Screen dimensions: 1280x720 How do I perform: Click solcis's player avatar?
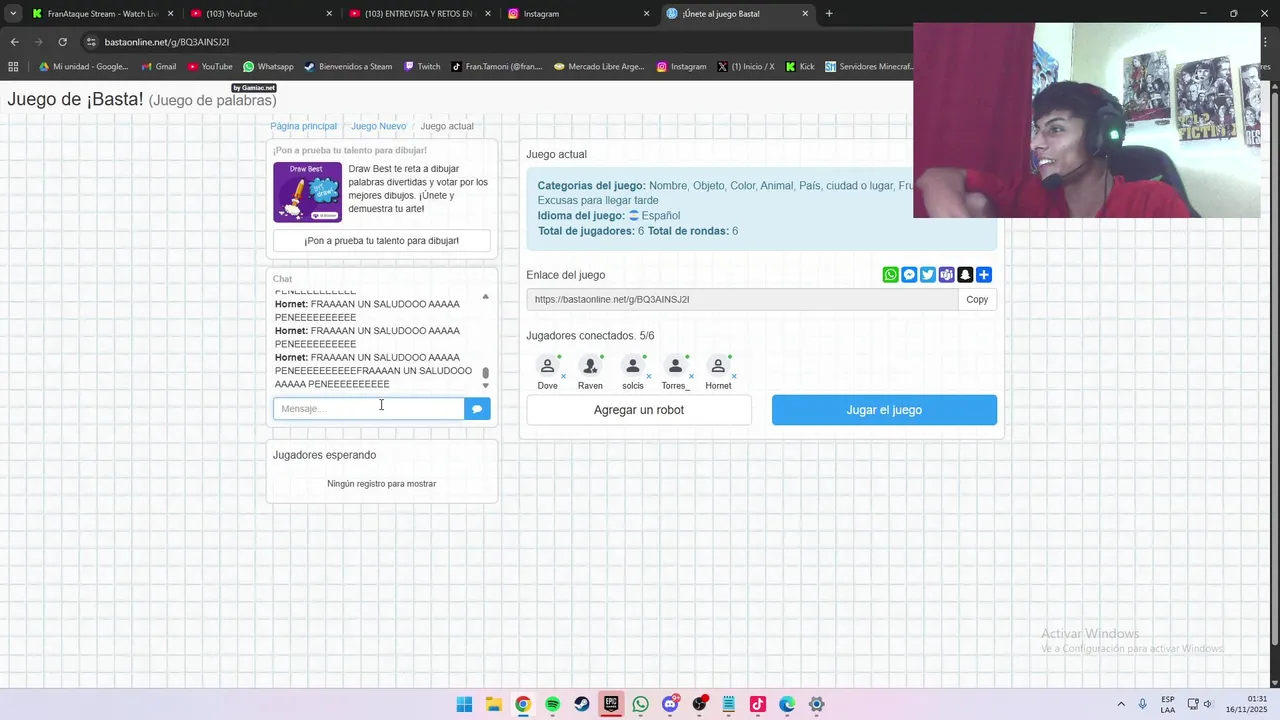point(633,366)
